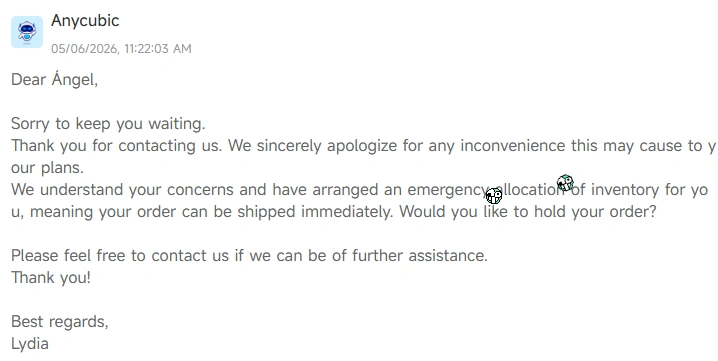Click the pixelated face icon before "of inventory"
This screenshot has width=718, height=361.
pyautogui.click(x=565, y=183)
